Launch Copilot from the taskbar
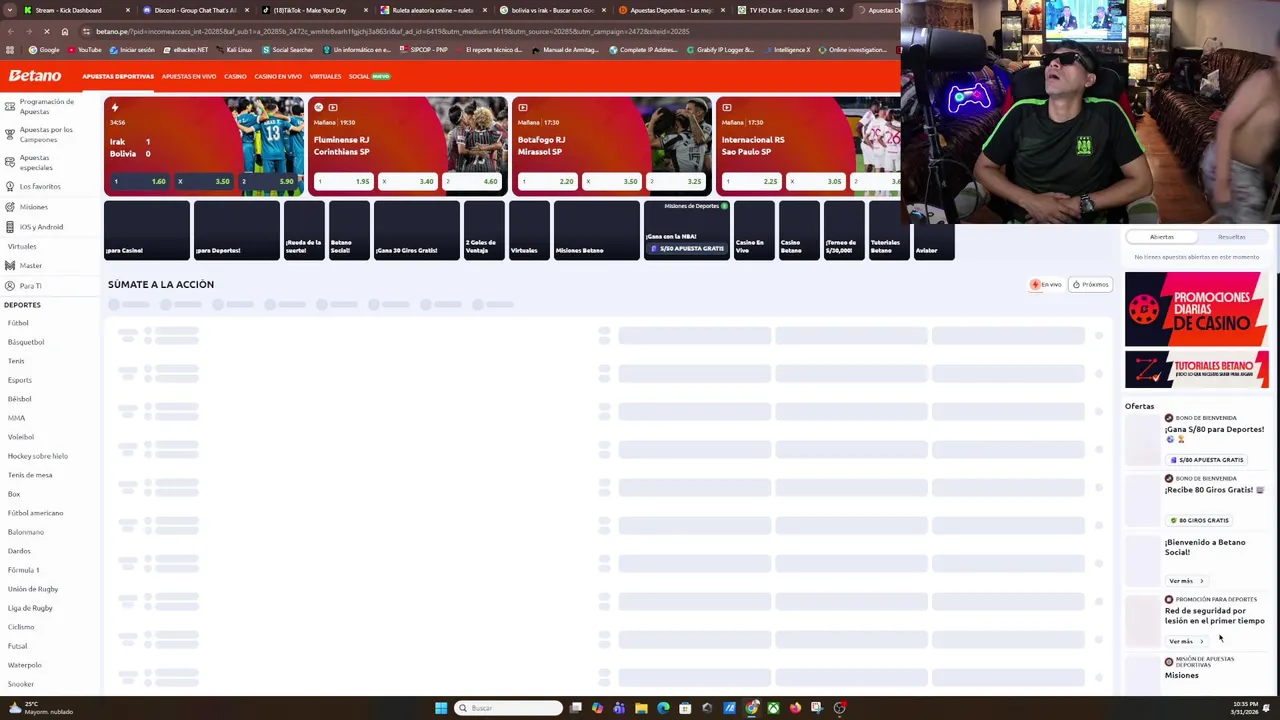 click(597, 708)
